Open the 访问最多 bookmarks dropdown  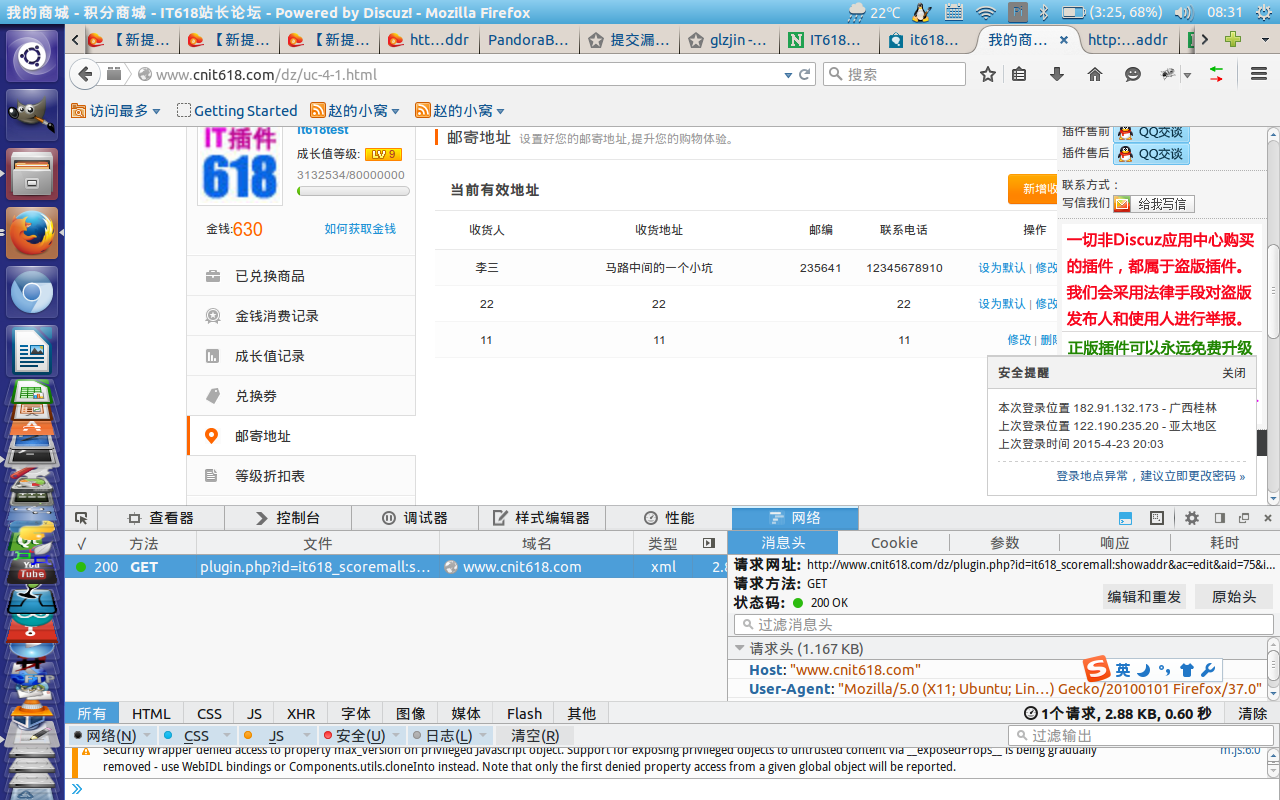(117, 111)
